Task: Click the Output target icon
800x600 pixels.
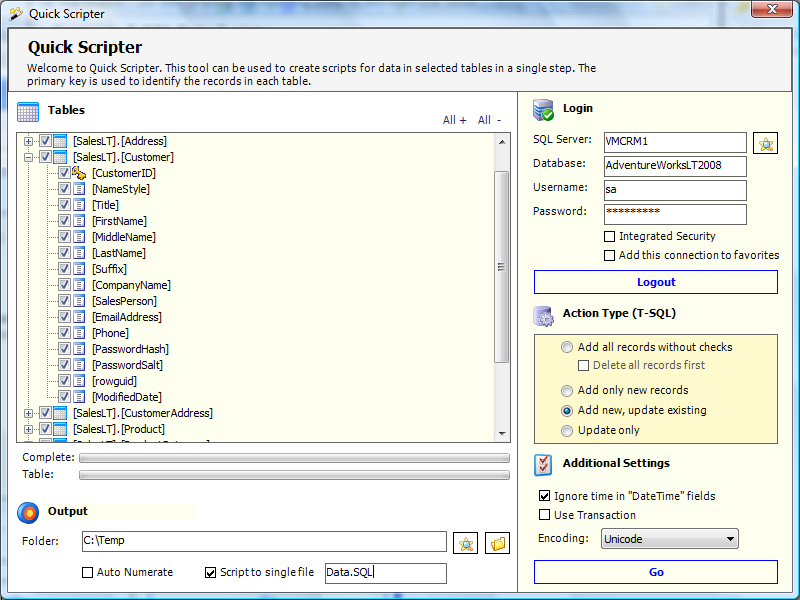Action: 28,513
